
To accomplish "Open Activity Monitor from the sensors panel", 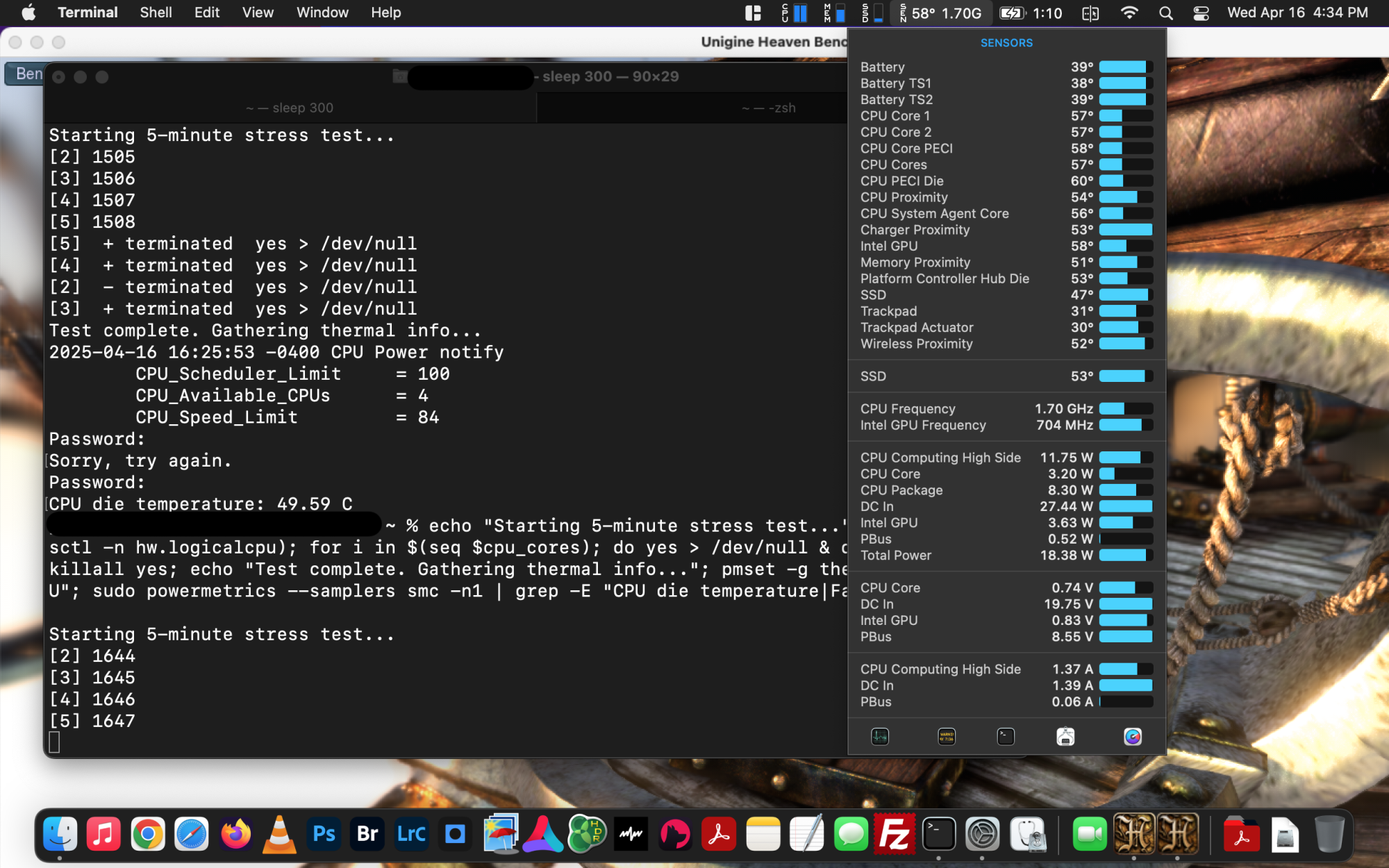I will (880, 737).
